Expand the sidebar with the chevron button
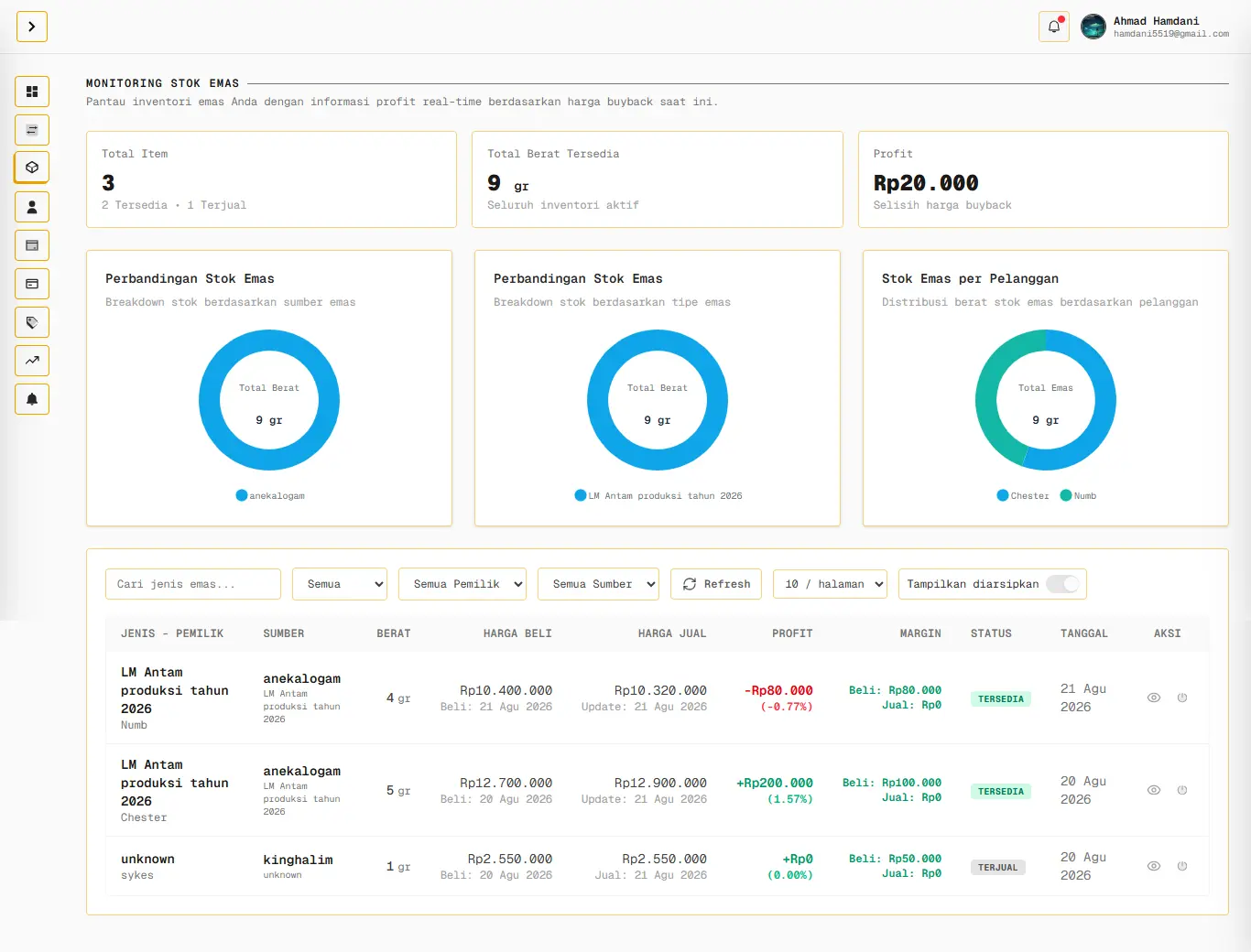This screenshot has width=1251, height=952. 32,27
